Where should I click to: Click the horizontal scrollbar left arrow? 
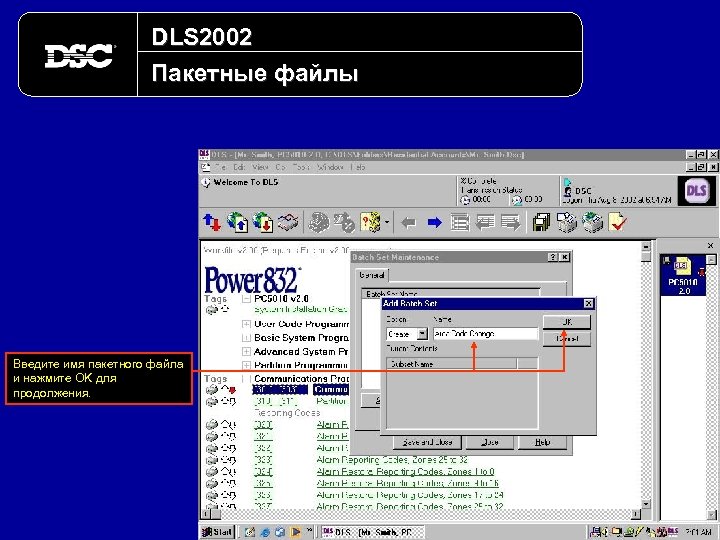pos(207,514)
